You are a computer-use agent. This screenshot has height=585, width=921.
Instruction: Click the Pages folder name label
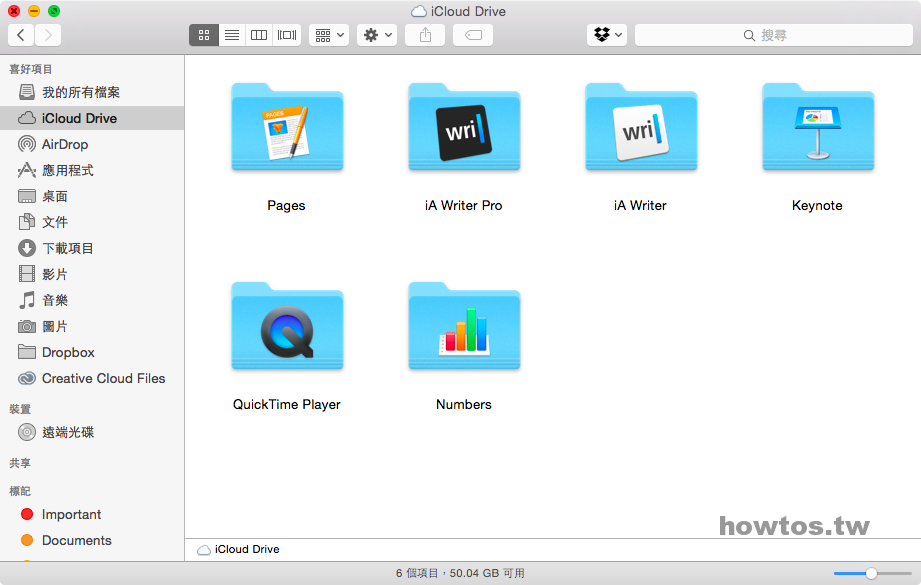coord(286,206)
